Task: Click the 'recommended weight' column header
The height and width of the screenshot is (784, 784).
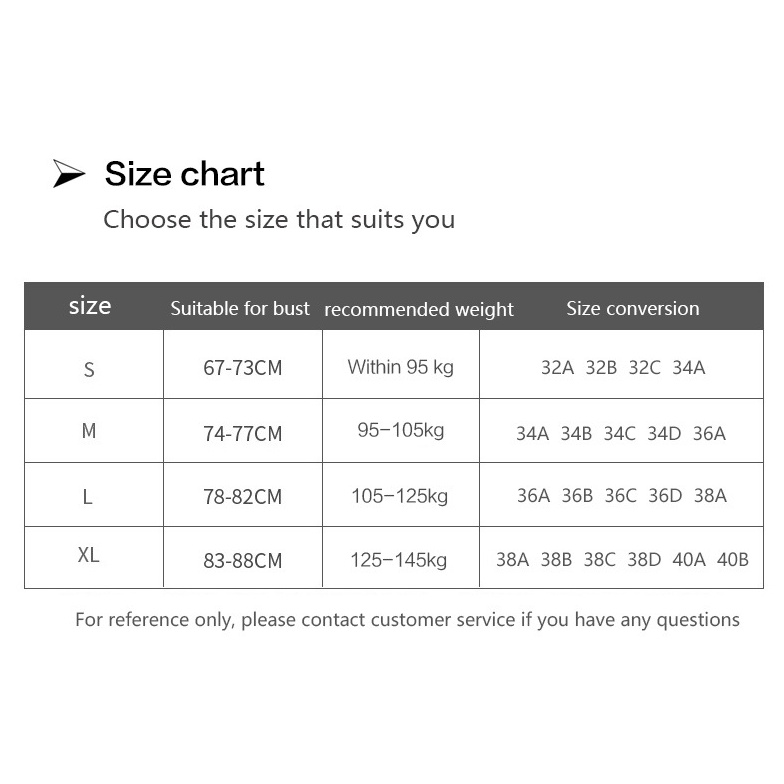Action: [x=419, y=309]
